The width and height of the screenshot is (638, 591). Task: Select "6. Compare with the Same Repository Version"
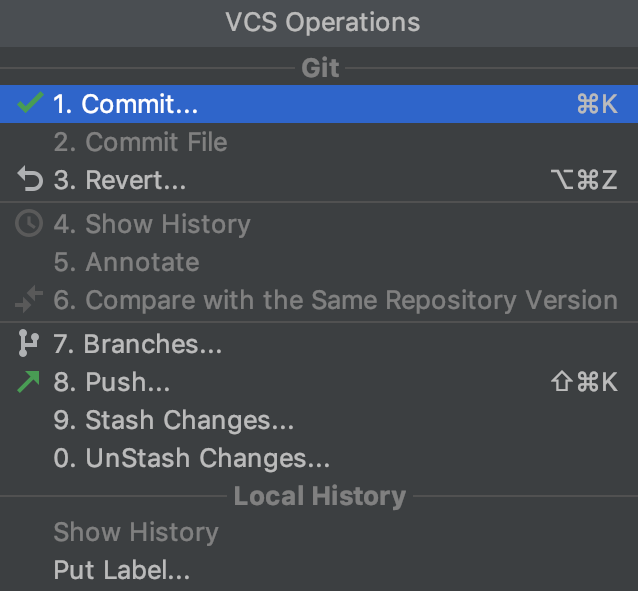coord(335,300)
